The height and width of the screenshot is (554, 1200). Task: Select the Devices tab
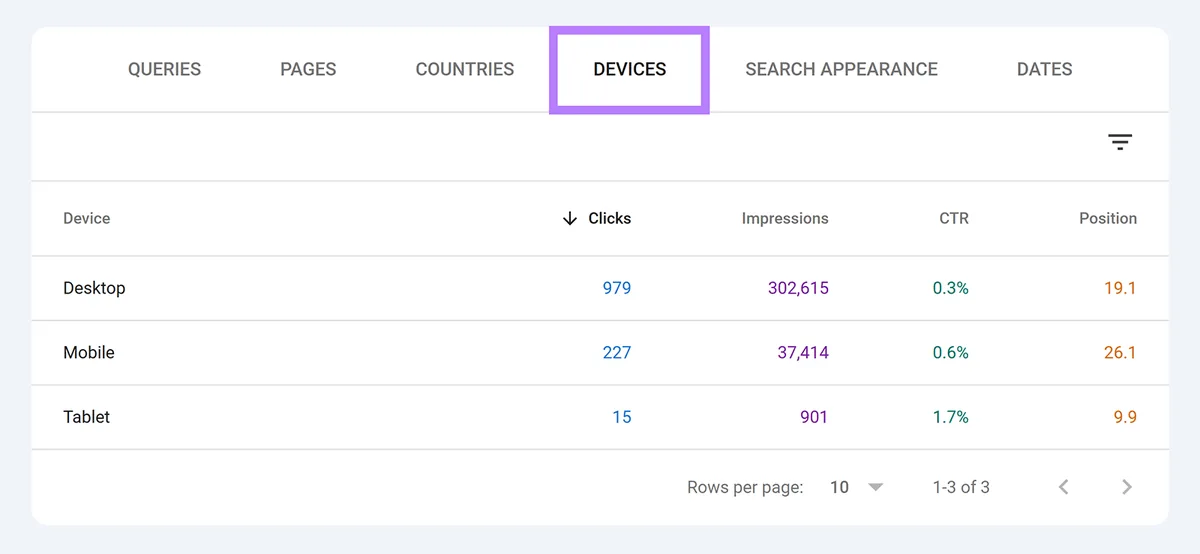click(x=630, y=69)
